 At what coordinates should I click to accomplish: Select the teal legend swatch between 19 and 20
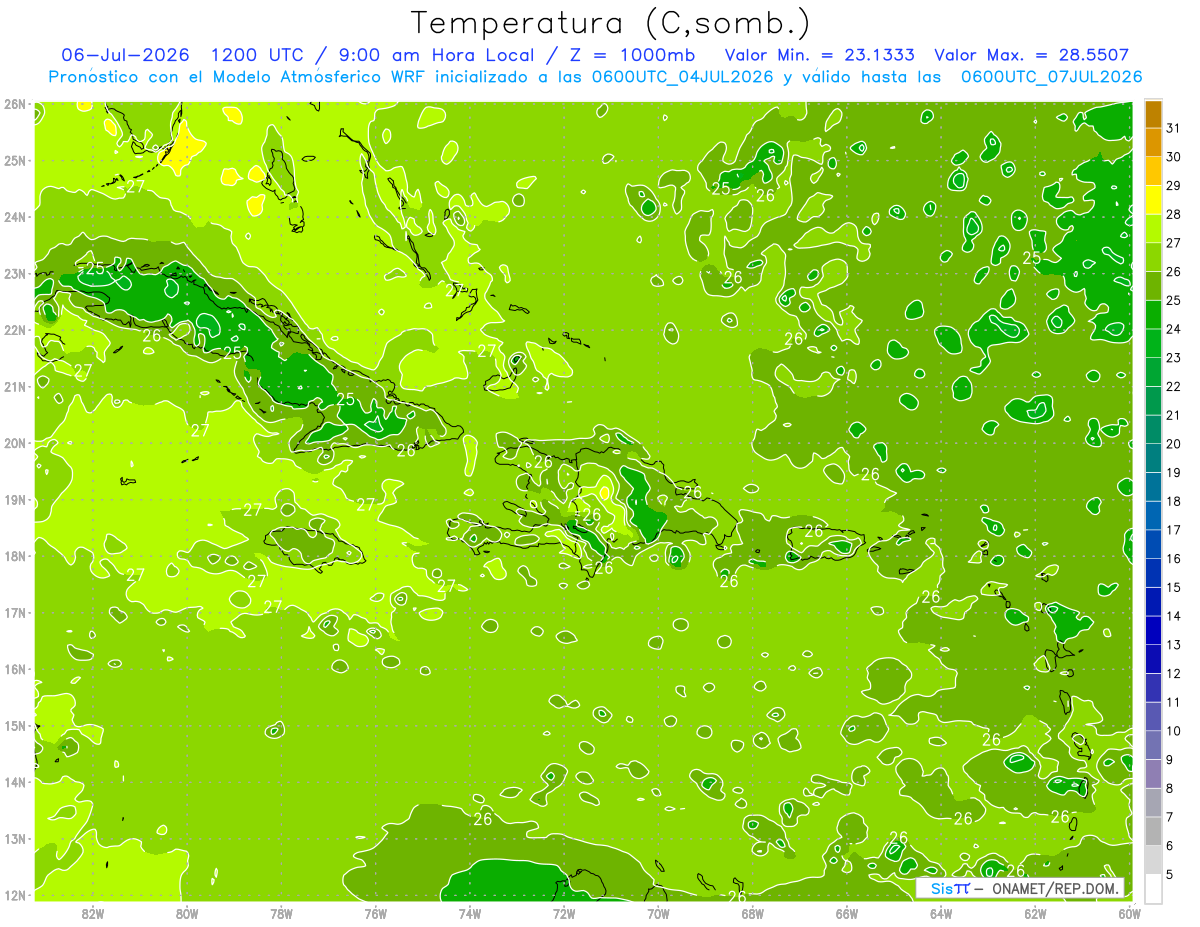coord(1153,457)
